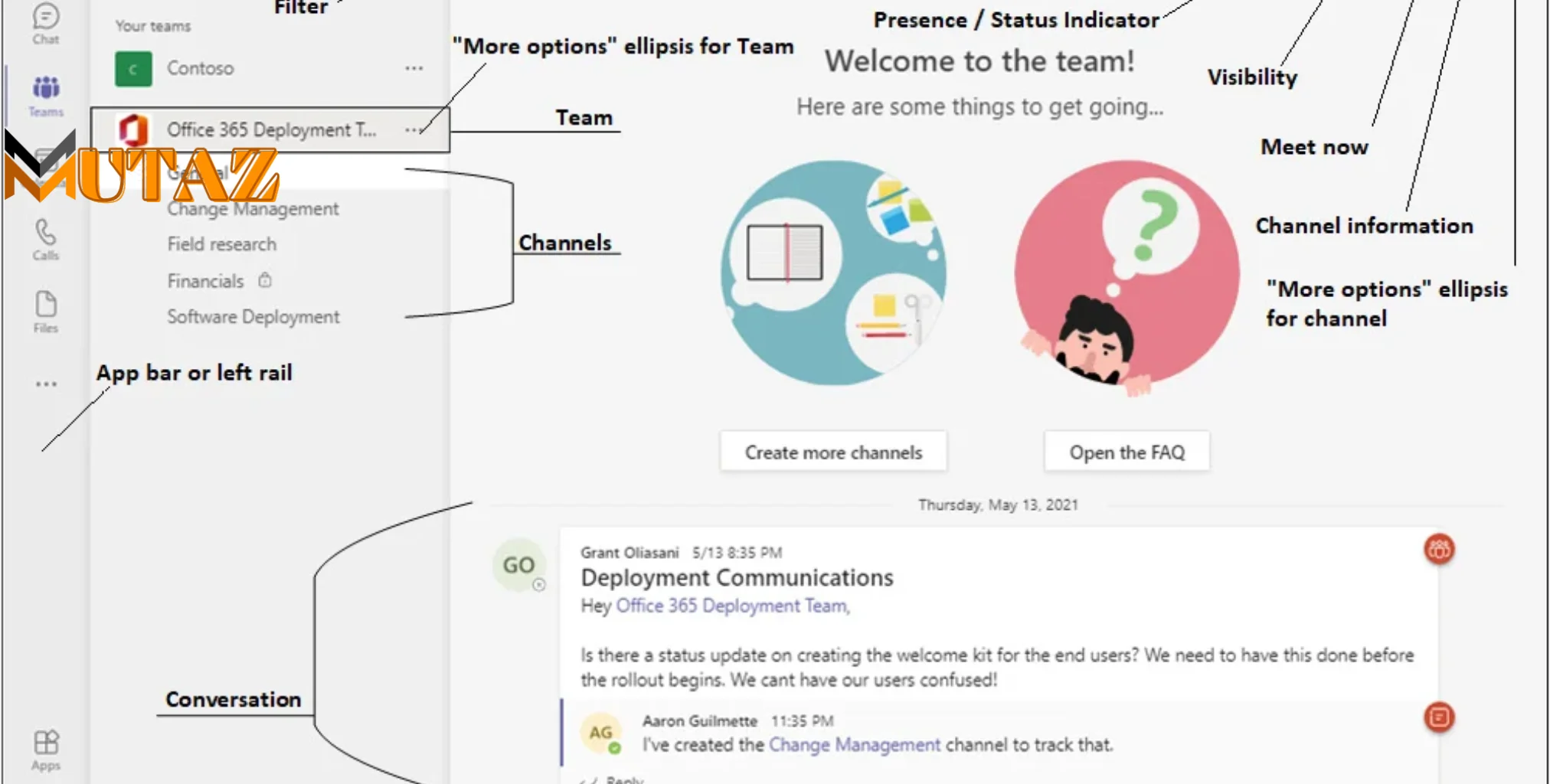Open the Software Deployment channel

point(253,317)
